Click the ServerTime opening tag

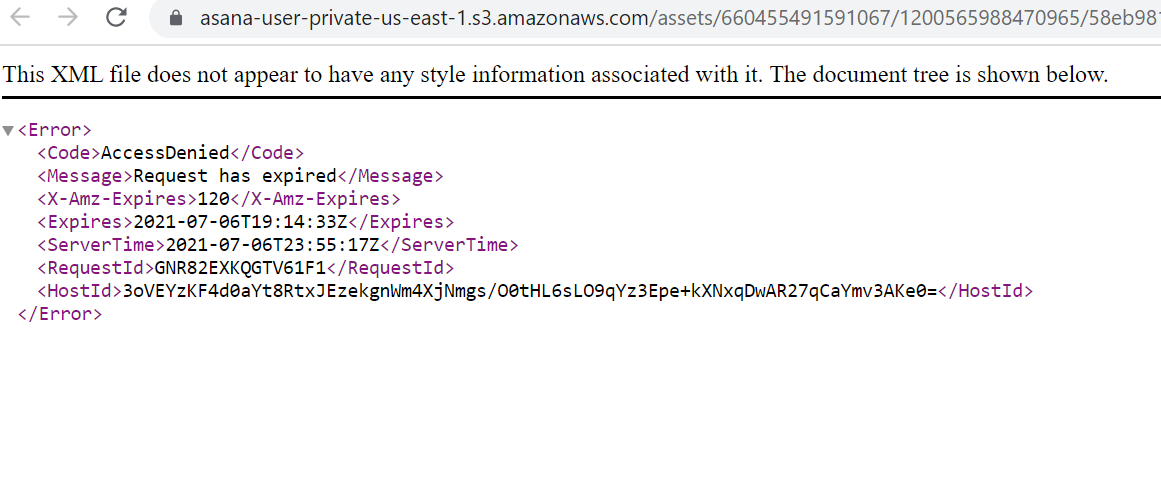pyautogui.click(x=101, y=245)
